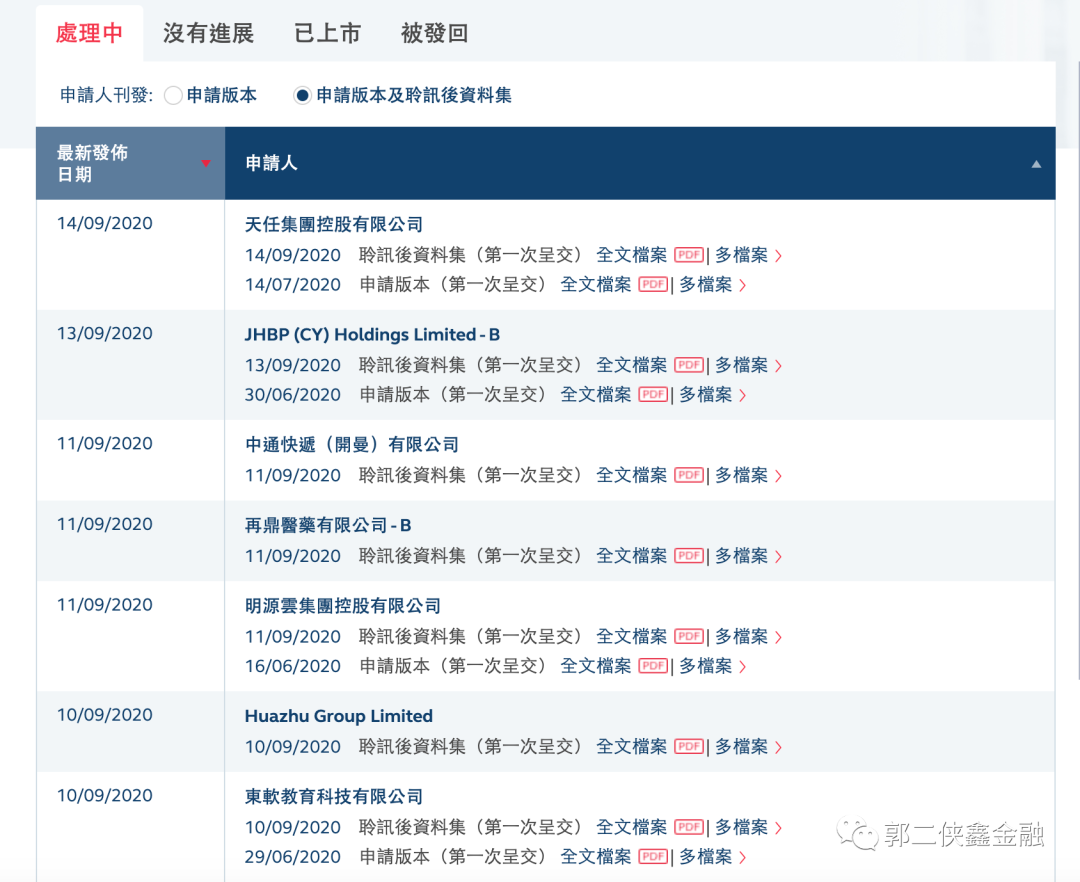Screen dimensions: 1080x882
Task: Open PDF icon for 明源雲 11/09/2020 聆訊後資料集
Action: [x=689, y=636]
